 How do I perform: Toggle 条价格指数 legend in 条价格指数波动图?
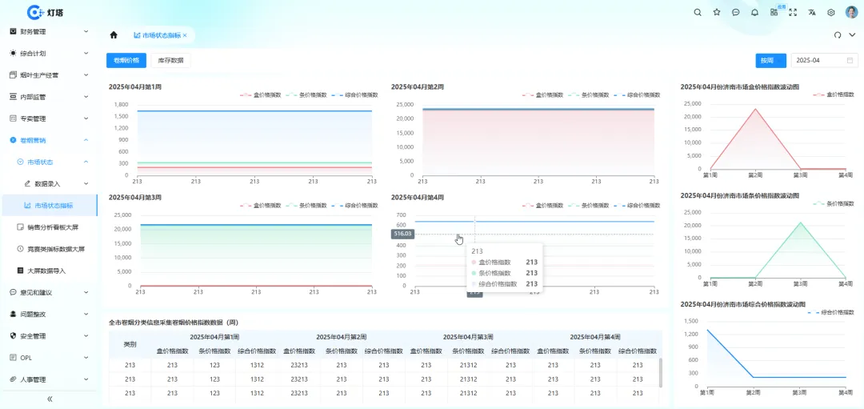coord(833,203)
